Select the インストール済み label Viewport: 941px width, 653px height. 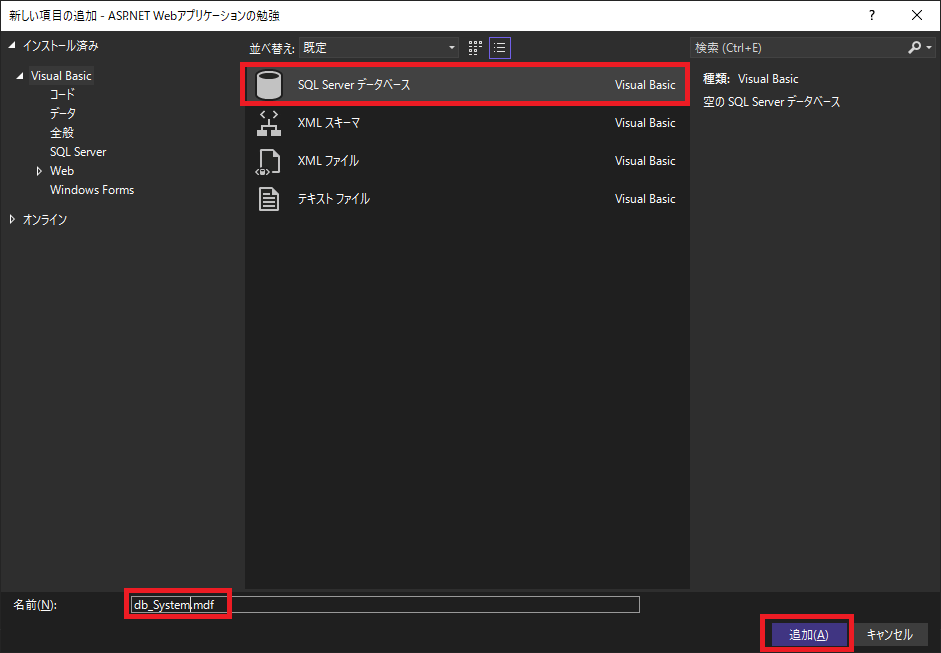click(x=61, y=46)
